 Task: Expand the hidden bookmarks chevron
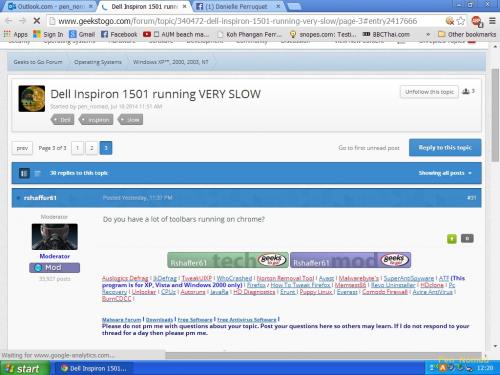coord(428,34)
